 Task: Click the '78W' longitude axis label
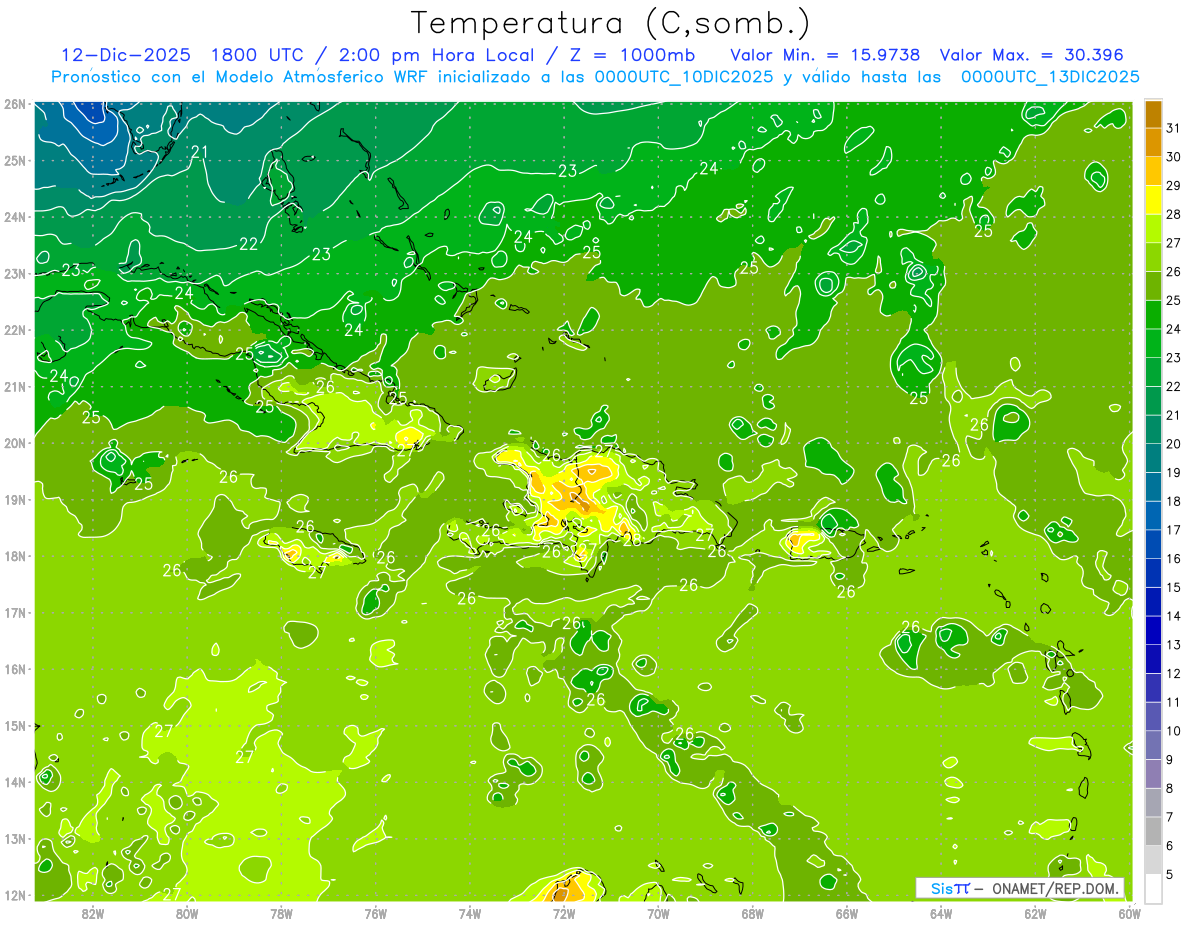281,913
